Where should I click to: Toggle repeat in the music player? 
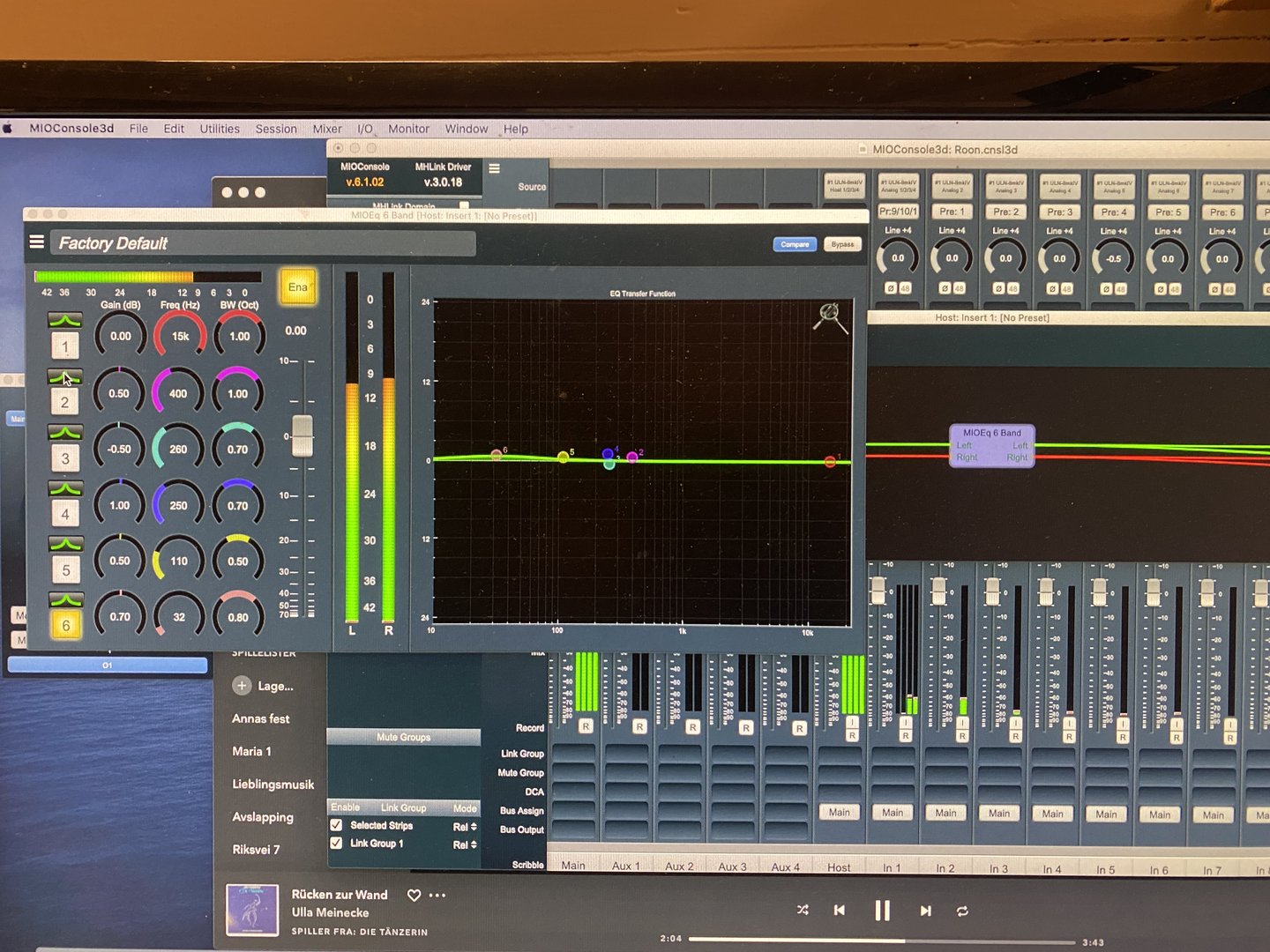point(962,911)
